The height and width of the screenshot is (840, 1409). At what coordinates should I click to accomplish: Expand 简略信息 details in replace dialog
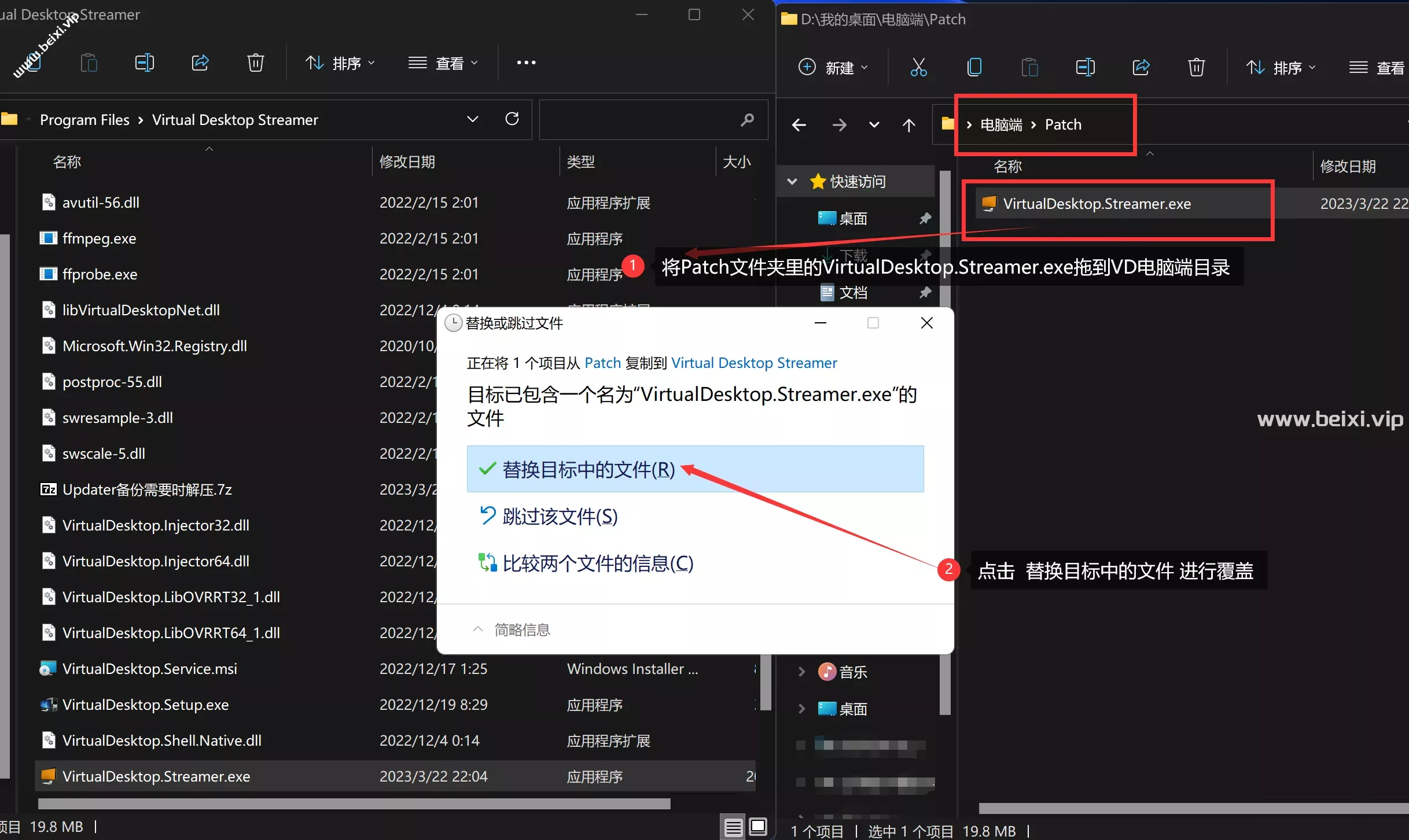pos(512,629)
